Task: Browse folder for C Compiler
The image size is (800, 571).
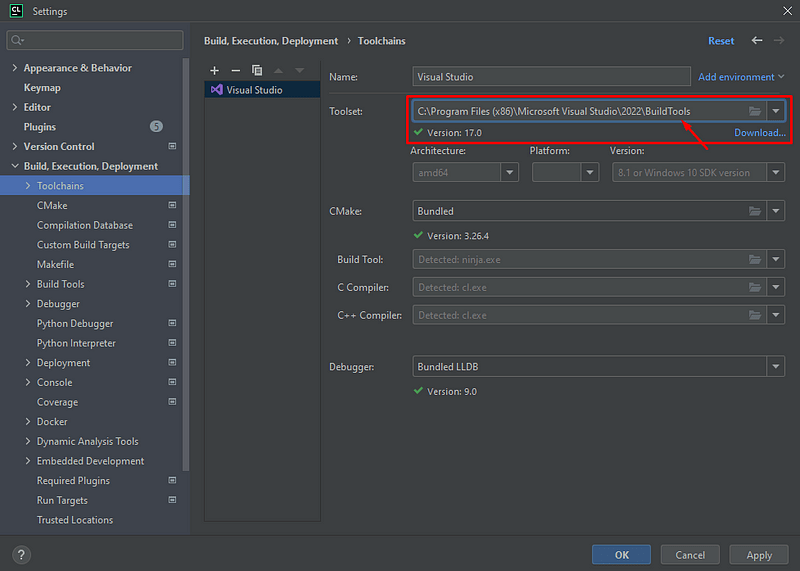Action: pyautogui.click(x=755, y=287)
